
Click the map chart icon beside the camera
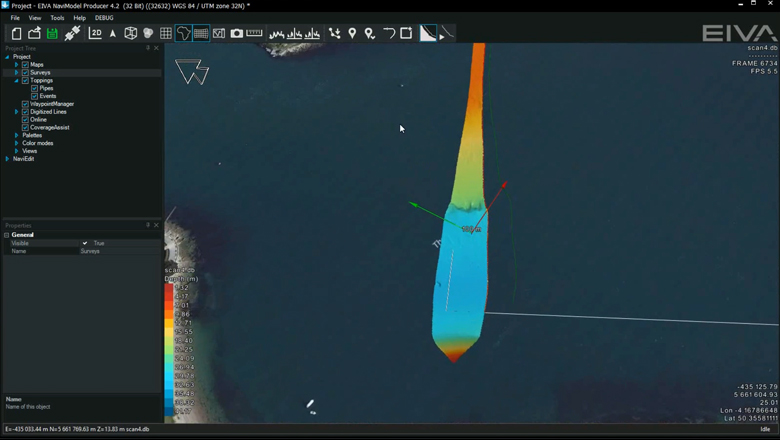(219, 33)
